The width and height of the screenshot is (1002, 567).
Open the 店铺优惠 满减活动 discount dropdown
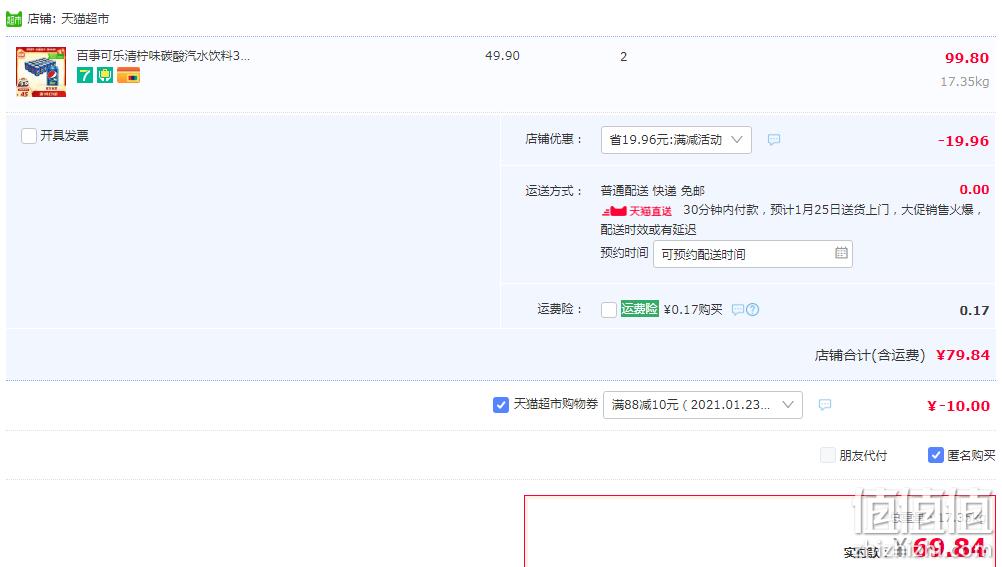(x=676, y=140)
